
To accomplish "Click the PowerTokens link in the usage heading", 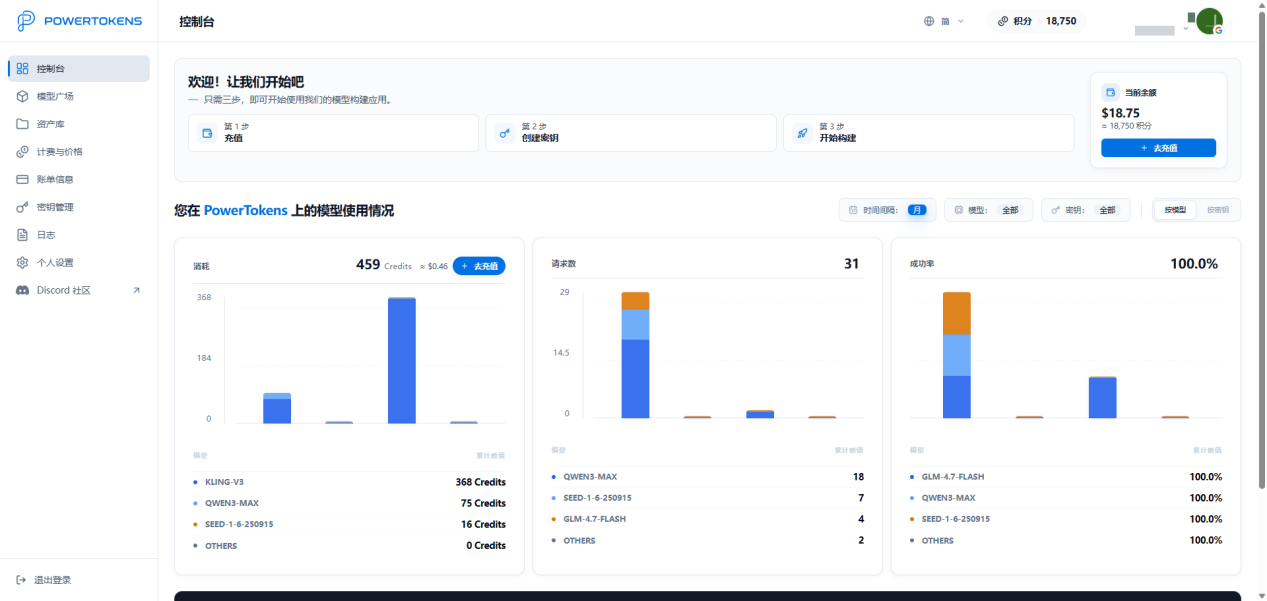I will (x=245, y=211).
